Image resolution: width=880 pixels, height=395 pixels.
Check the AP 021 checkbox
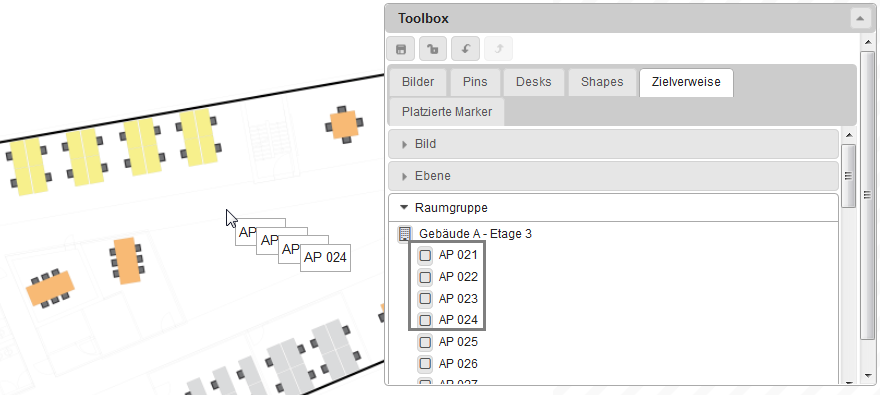click(x=425, y=256)
